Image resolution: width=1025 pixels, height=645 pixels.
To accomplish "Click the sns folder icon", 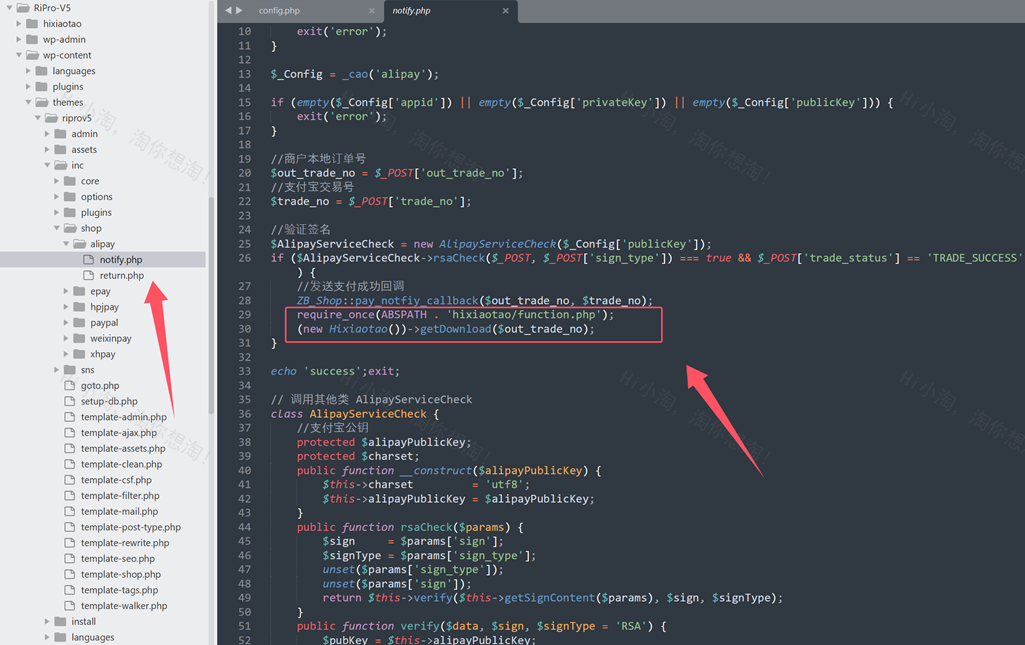I will coord(70,370).
